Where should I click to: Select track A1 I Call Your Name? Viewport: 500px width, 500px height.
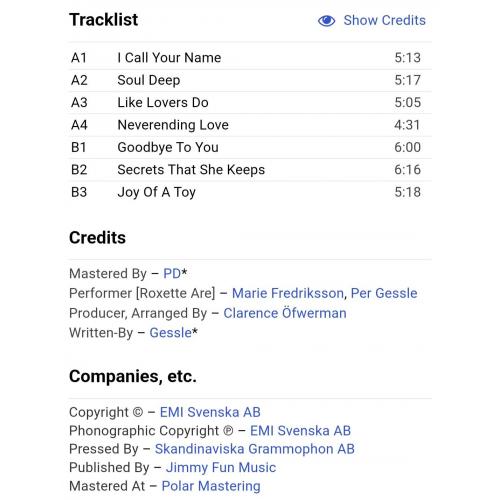click(x=250, y=58)
